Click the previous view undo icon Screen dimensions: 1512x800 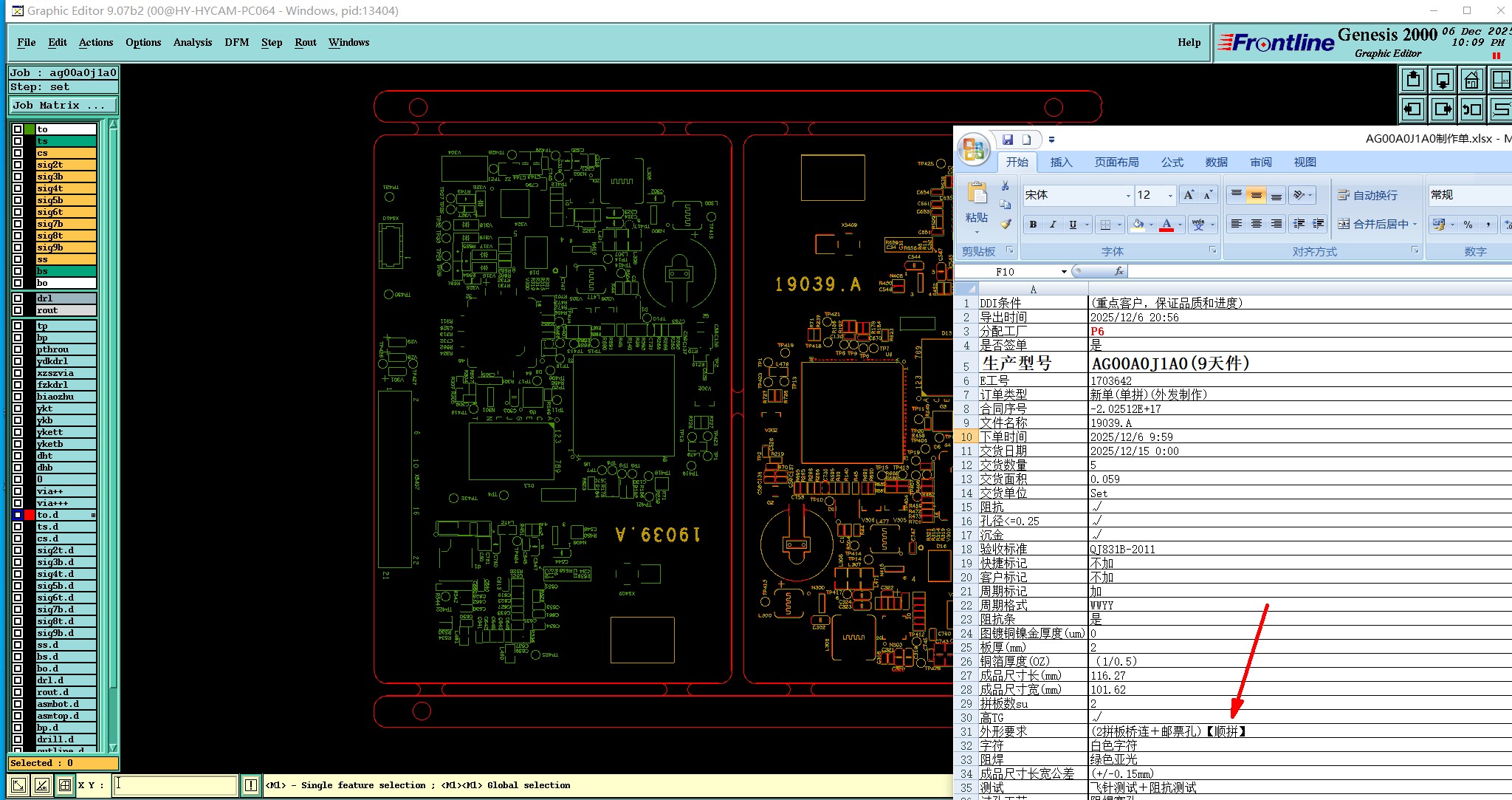point(1471,109)
